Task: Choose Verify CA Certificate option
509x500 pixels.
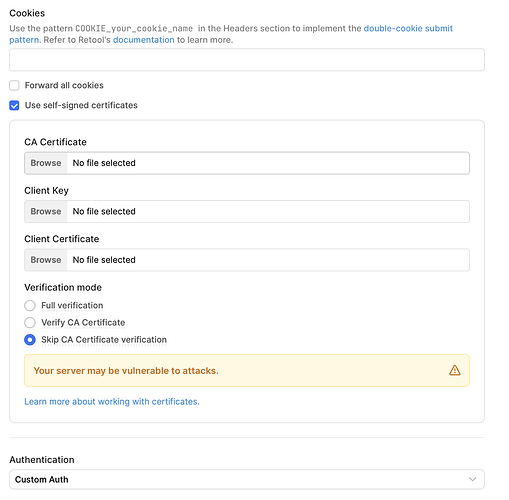Action: pyautogui.click(x=30, y=322)
